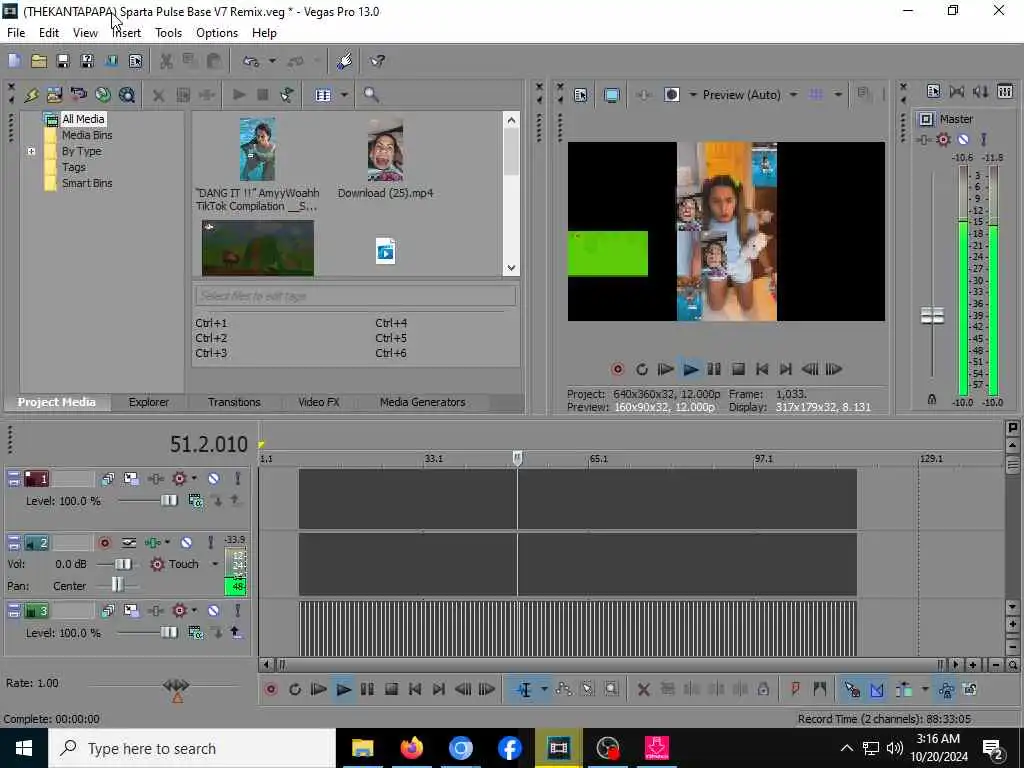Viewport: 1024px width, 768px height.
Task: Select the Download (25).mp4 thumbnail
Action: [385, 150]
